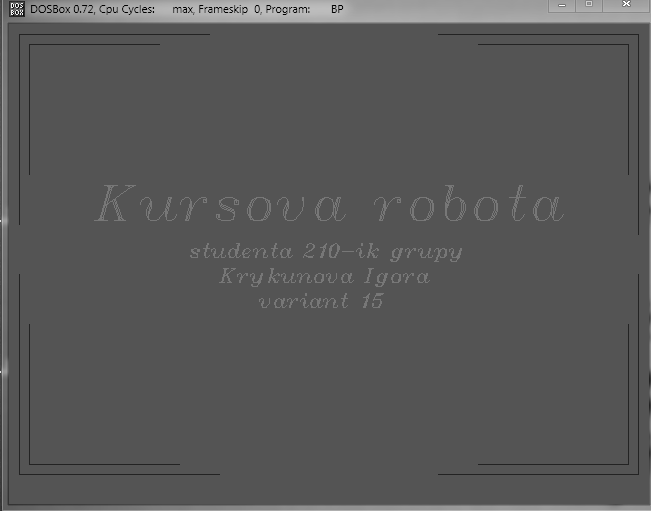The width and height of the screenshot is (651, 511).
Task: Click the "Krykunova Igora" name text
Action: pos(324,277)
